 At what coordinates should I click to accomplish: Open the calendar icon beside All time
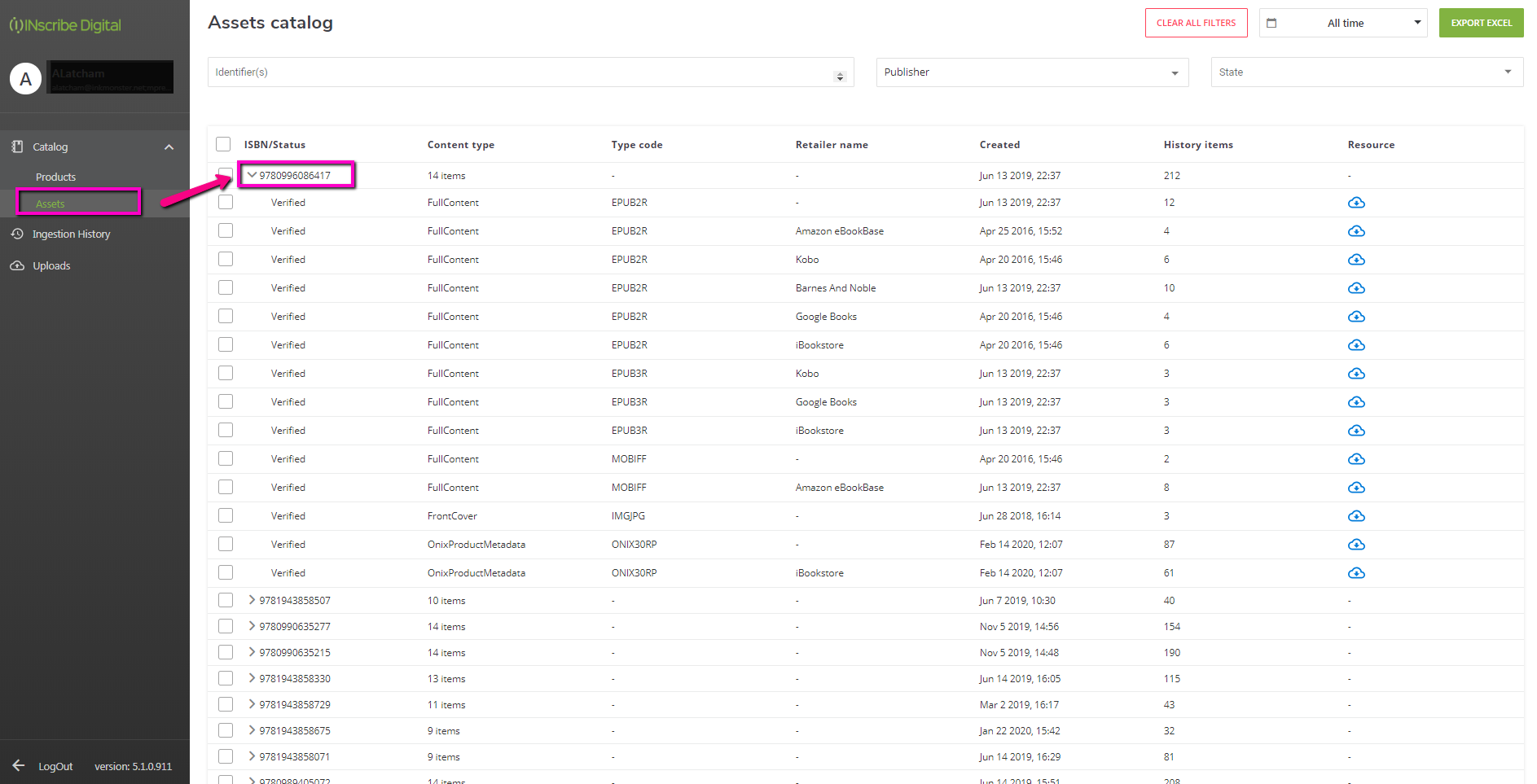[1271, 23]
